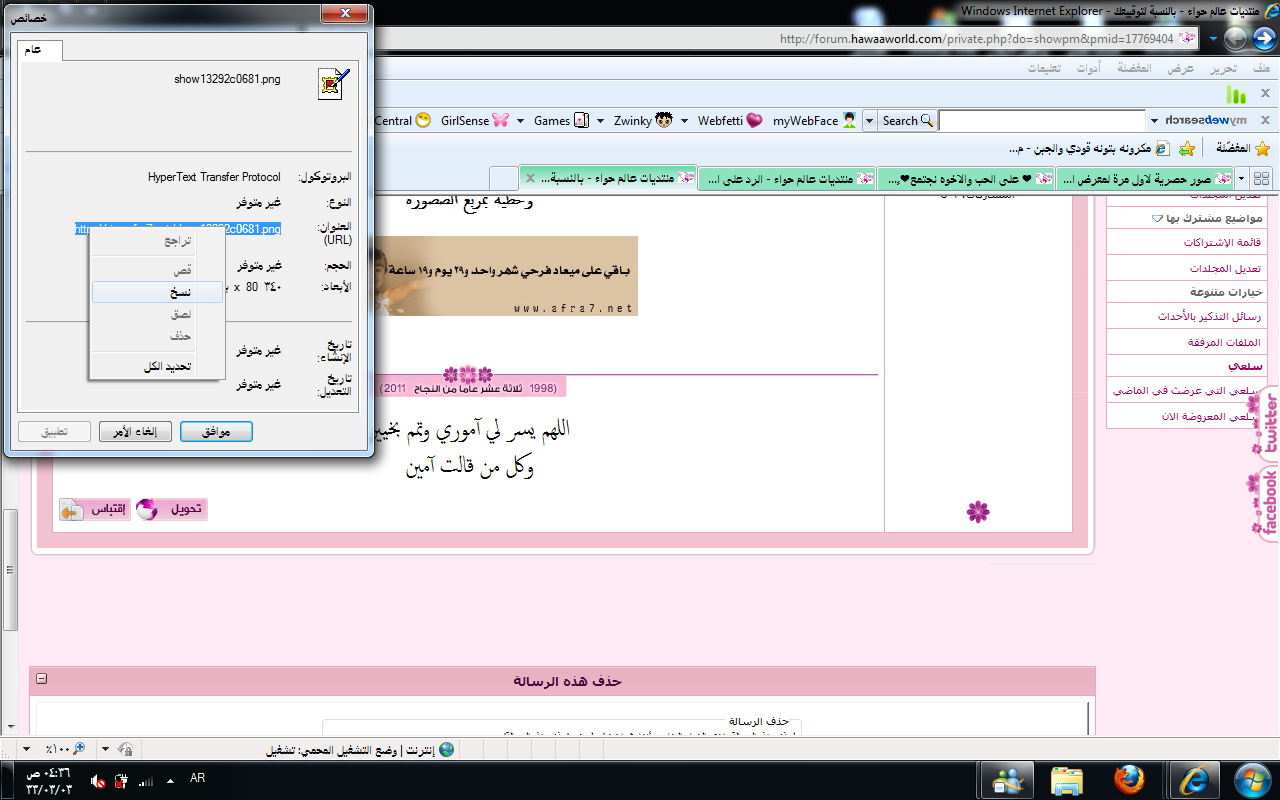
Task: Open the Search button dropdown arrow
Action: pos(869,121)
